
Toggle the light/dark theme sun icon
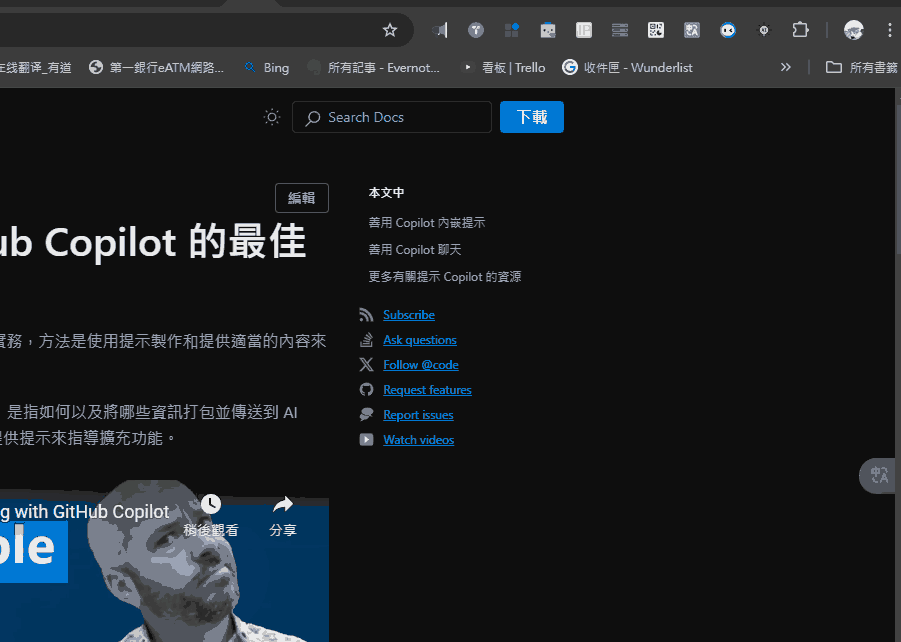pyautogui.click(x=272, y=117)
